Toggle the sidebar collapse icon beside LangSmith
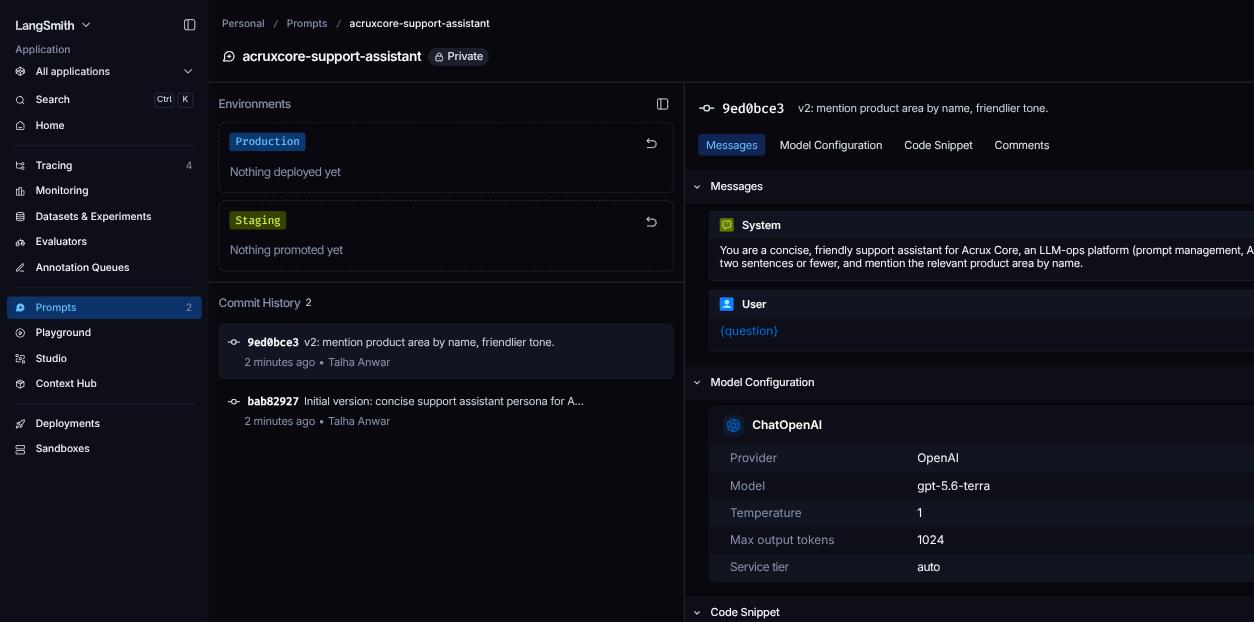Image resolution: width=1254 pixels, height=622 pixels. click(x=190, y=25)
